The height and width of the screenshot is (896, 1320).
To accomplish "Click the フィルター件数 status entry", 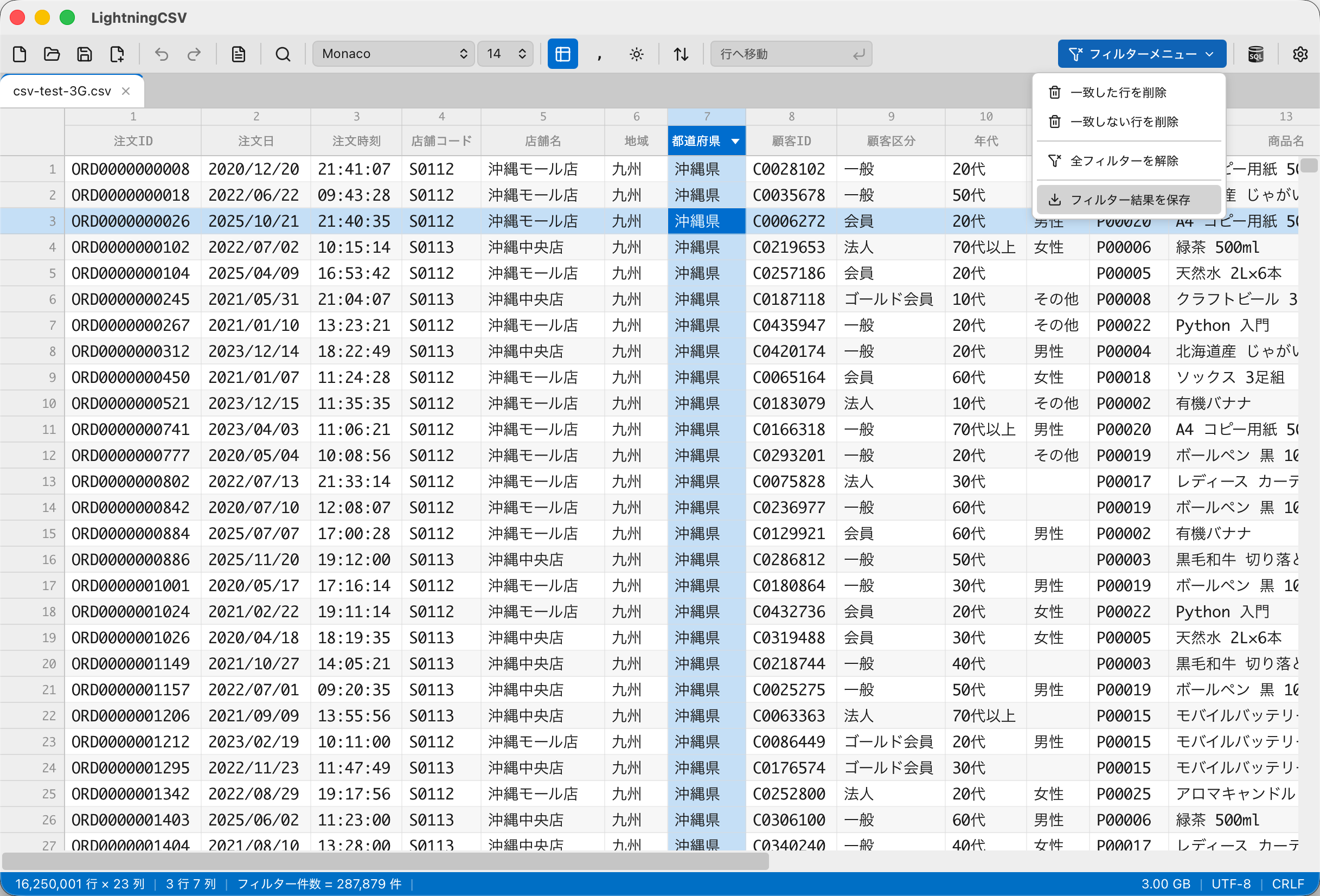I will [319, 884].
